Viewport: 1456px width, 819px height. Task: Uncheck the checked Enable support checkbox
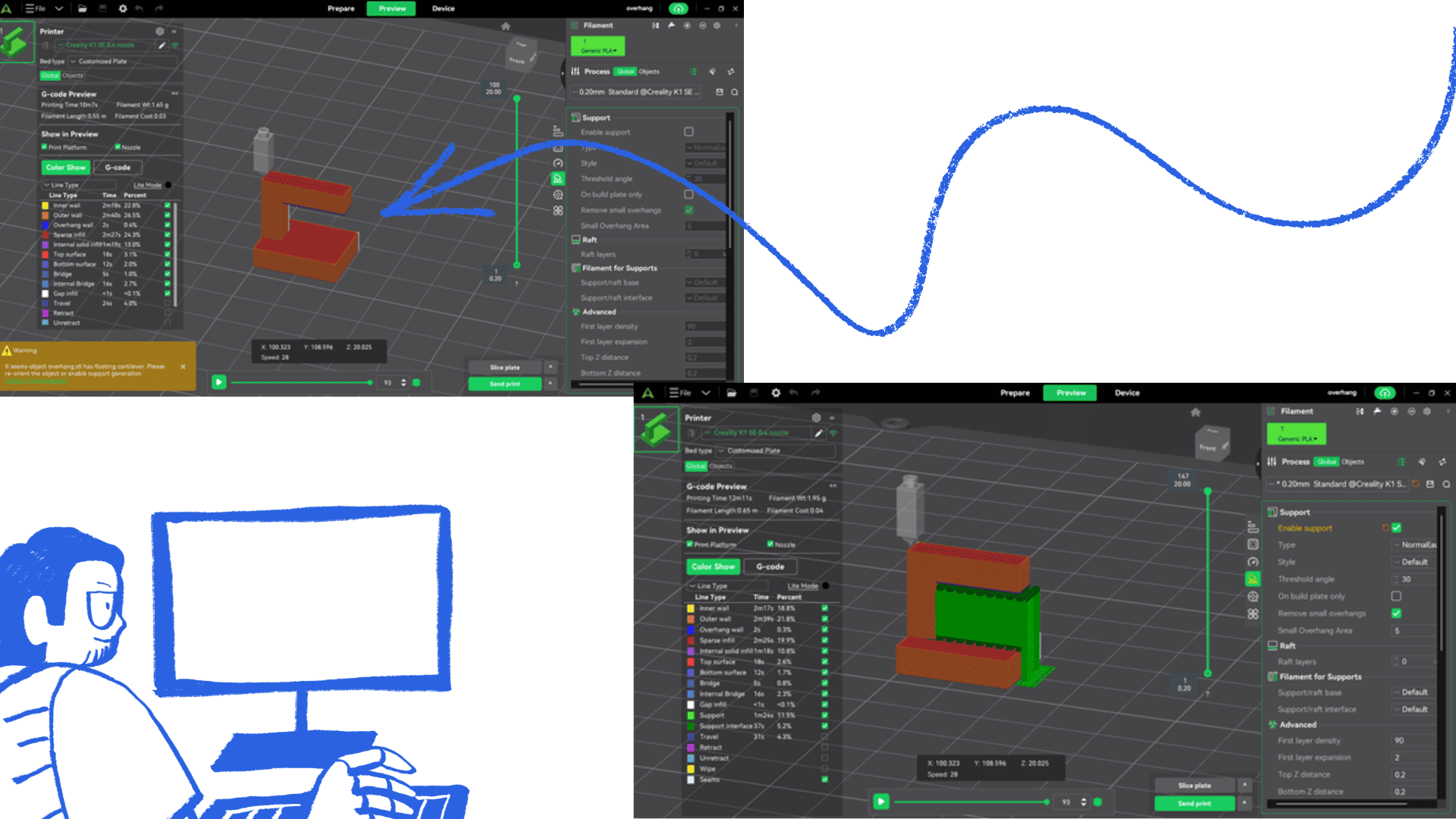coord(1396,528)
